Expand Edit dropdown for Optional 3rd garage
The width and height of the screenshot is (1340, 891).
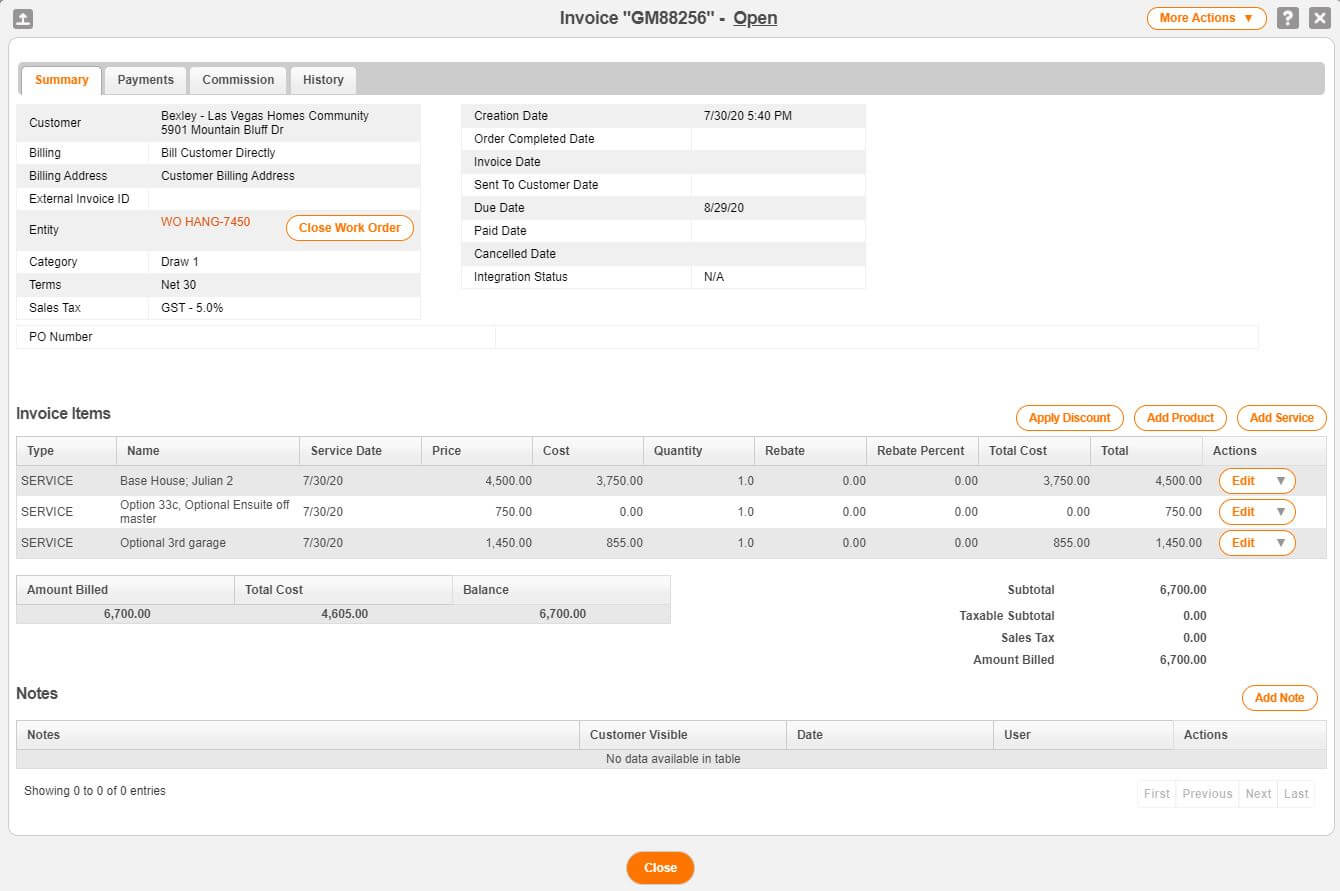1281,542
